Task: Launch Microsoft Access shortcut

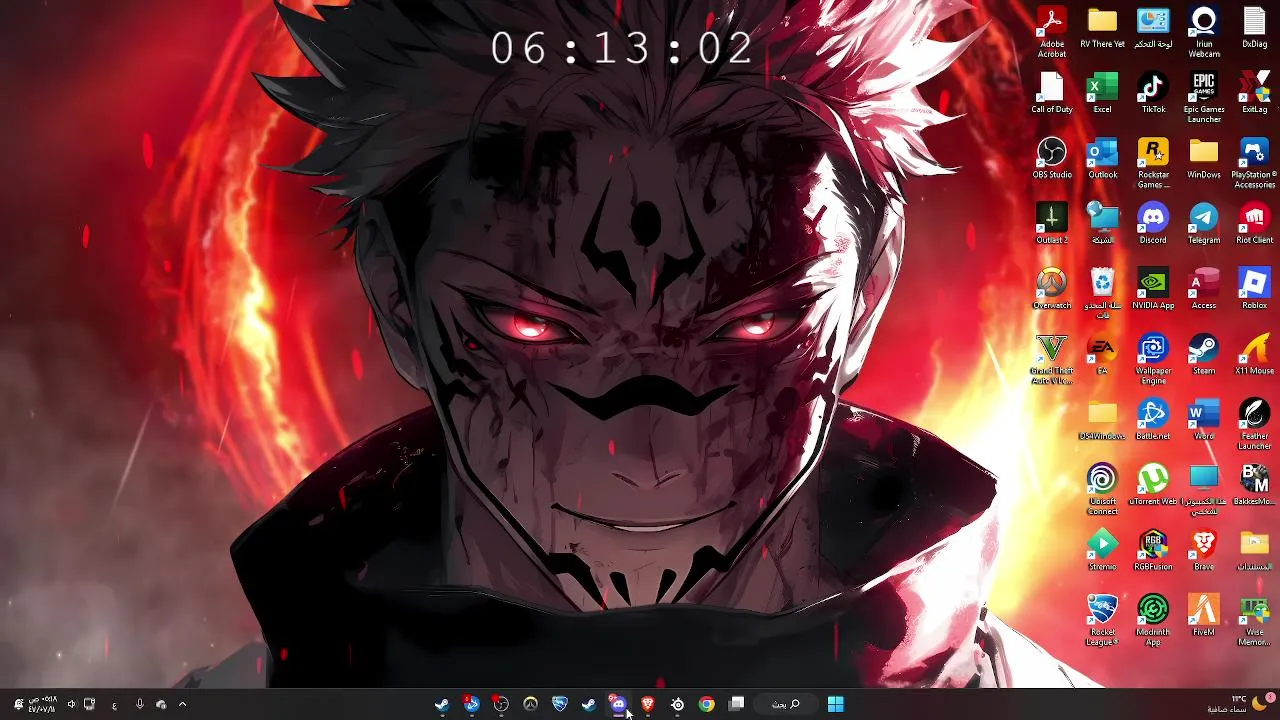Action: (x=1204, y=288)
